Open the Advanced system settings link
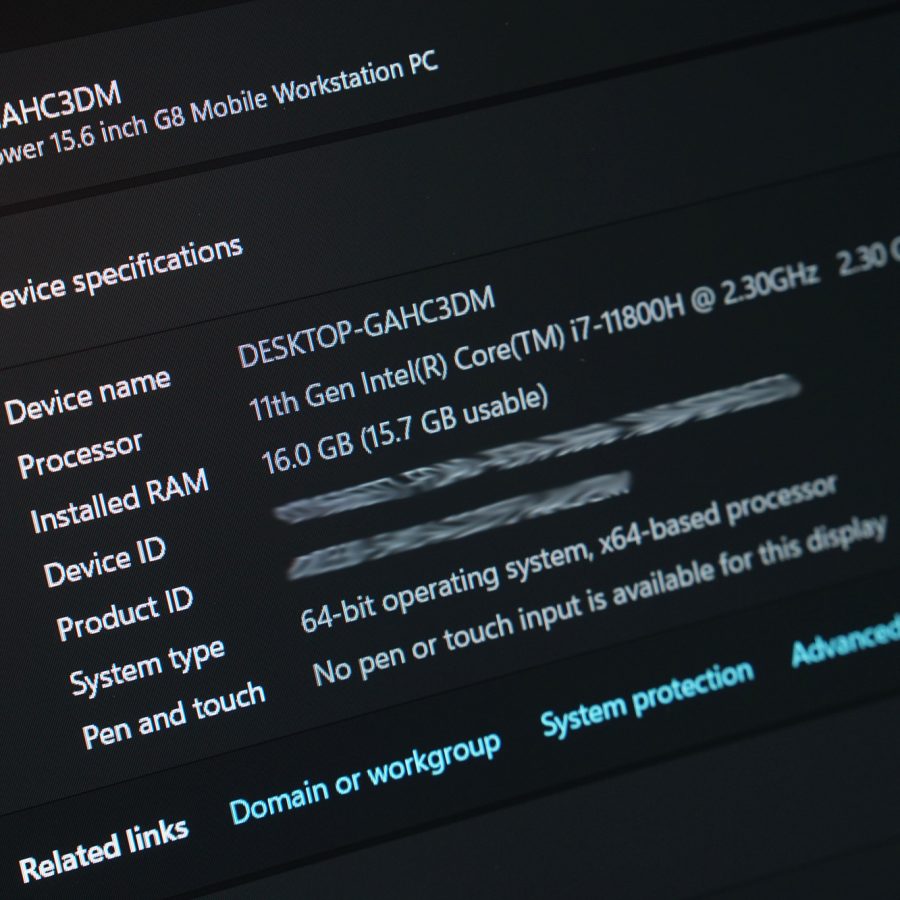Viewport: 900px width, 900px height. (845, 640)
